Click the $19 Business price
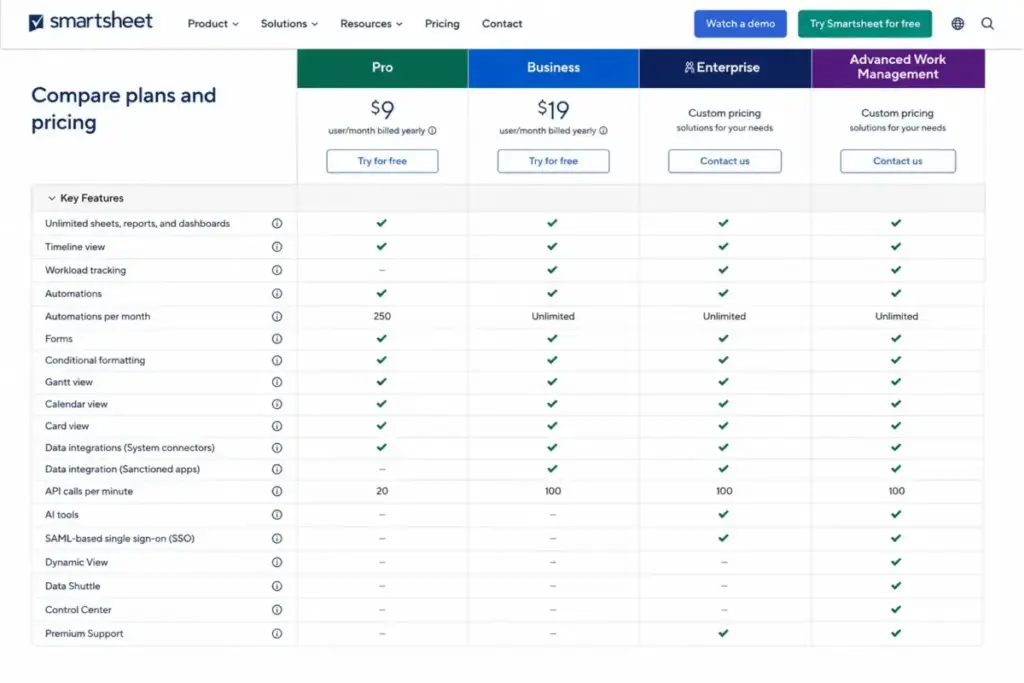Viewport: 1024px width, 683px height. (x=553, y=108)
